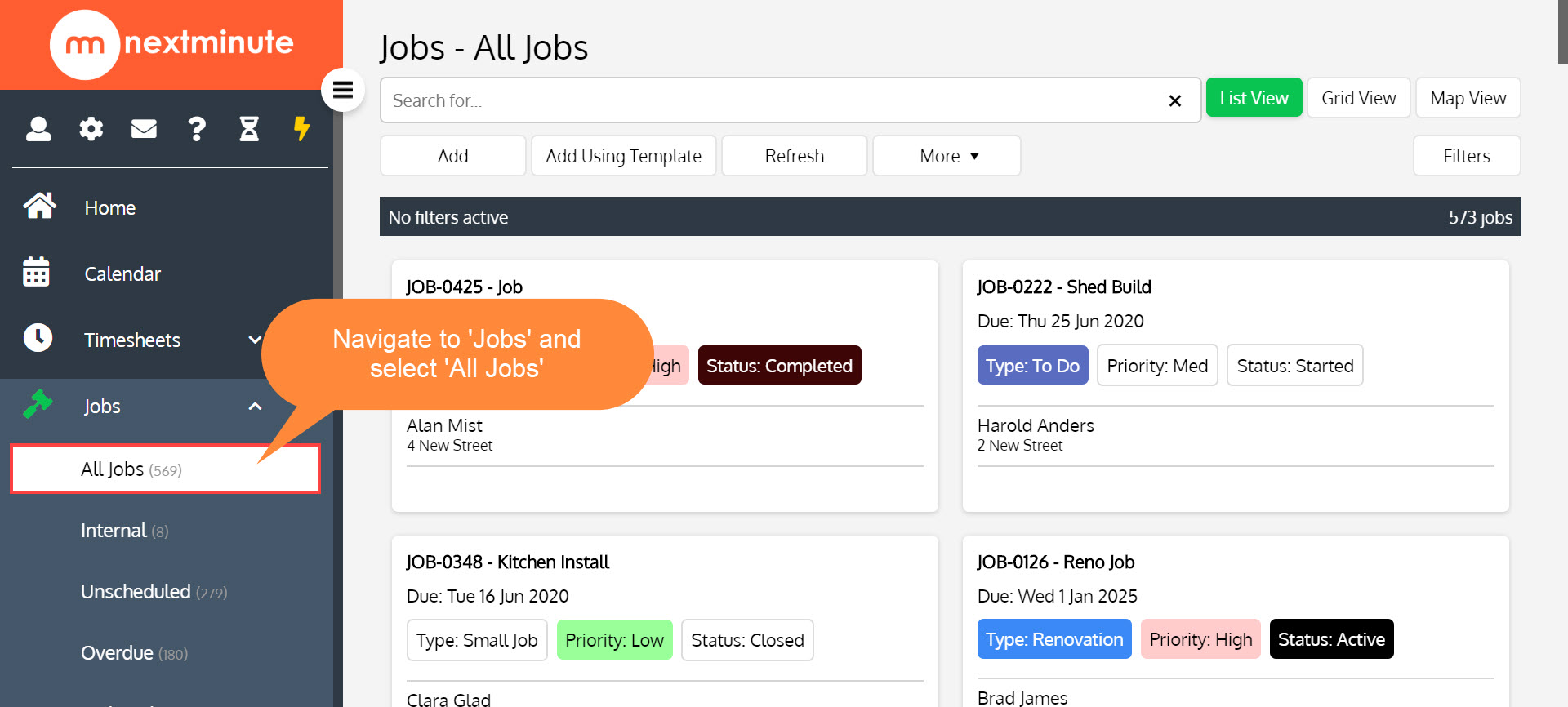Open messages envelope icon
1568x707 pixels.
point(144,129)
